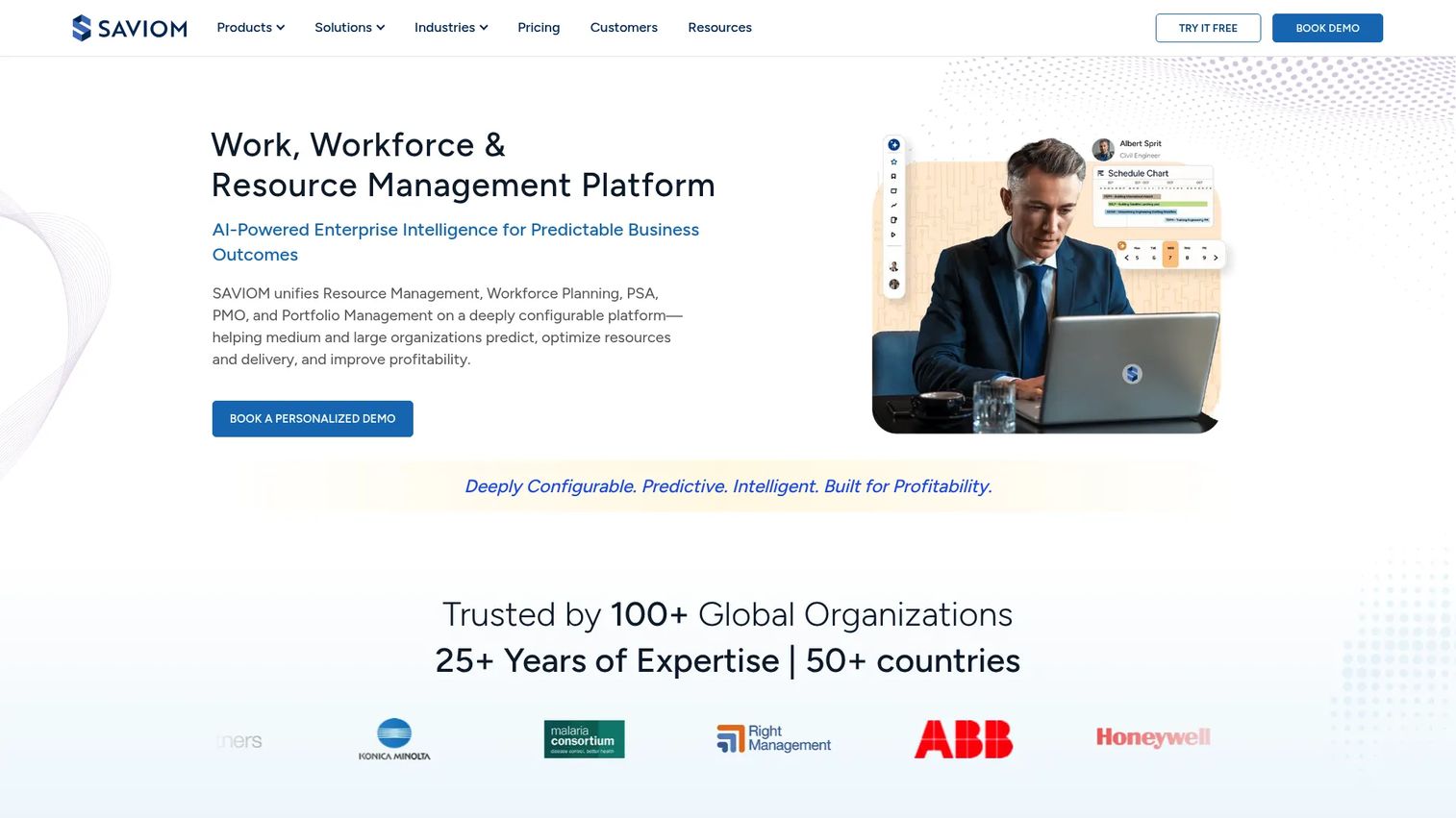Click the star icon in hero sidebar
The height and width of the screenshot is (818, 1456).
click(x=893, y=161)
